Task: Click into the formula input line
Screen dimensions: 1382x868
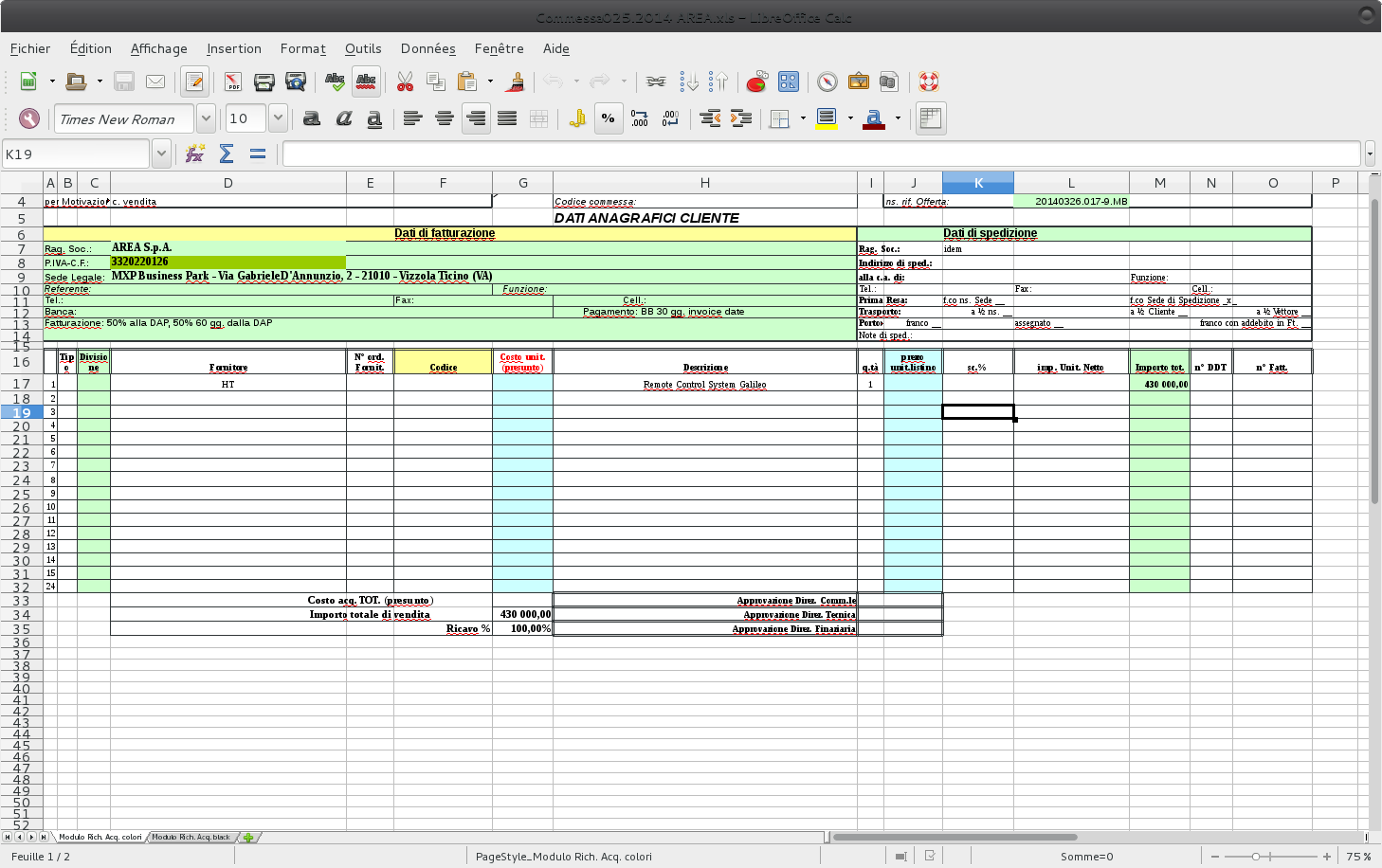Action: 822,154
